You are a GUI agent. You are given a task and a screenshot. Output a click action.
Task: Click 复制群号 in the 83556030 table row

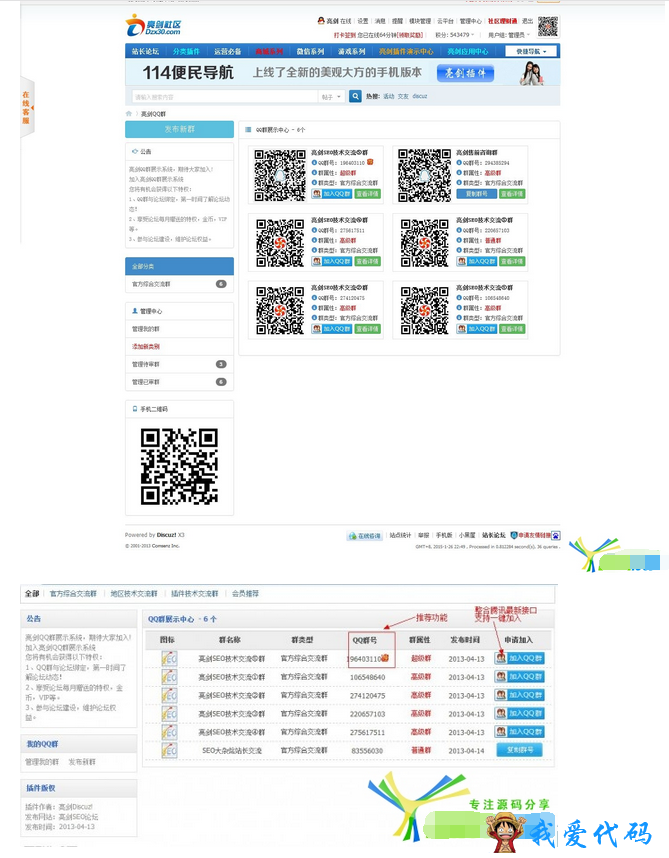520,750
